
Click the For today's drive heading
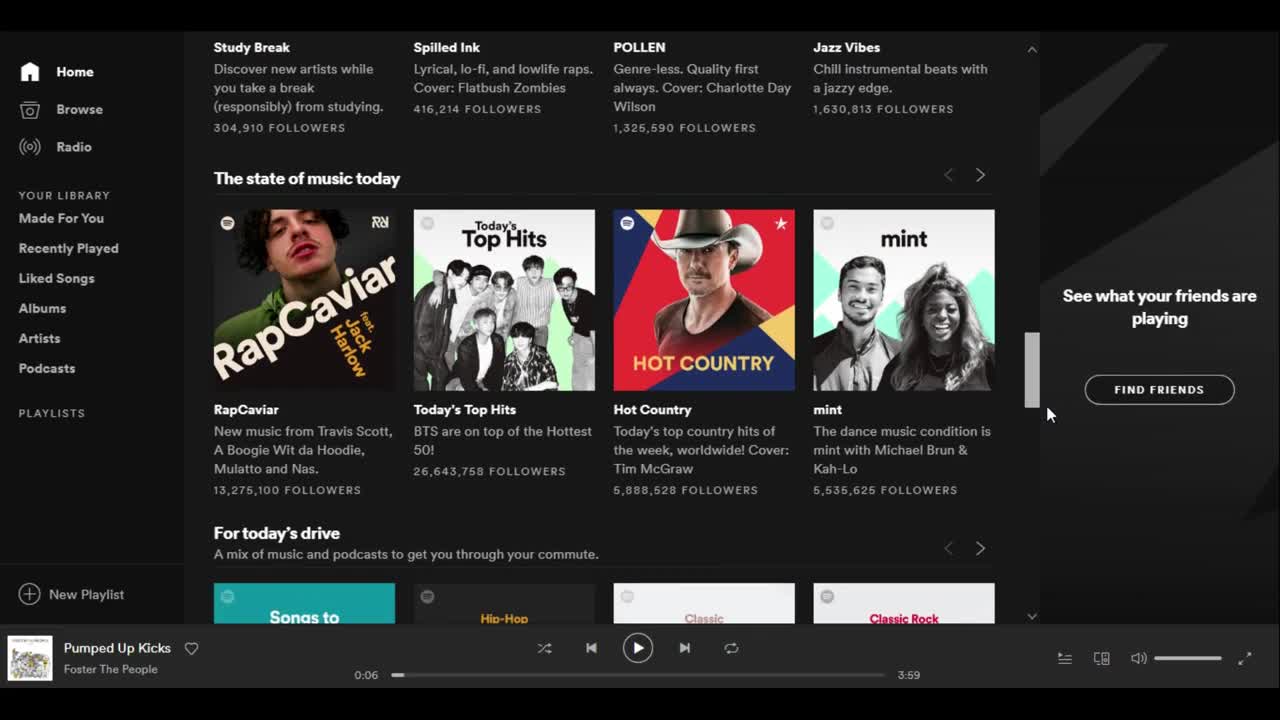pyautogui.click(x=277, y=533)
